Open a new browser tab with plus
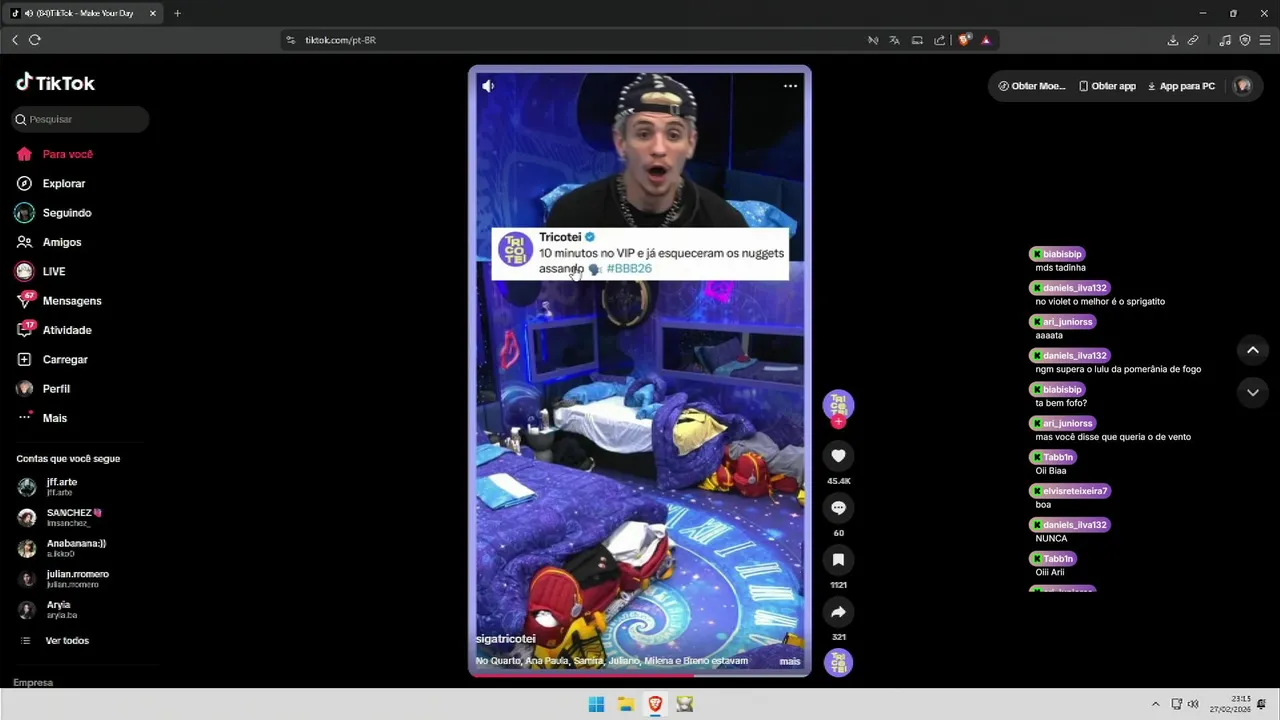Viewport: 1280px width, 720px height. click(177, 13)
